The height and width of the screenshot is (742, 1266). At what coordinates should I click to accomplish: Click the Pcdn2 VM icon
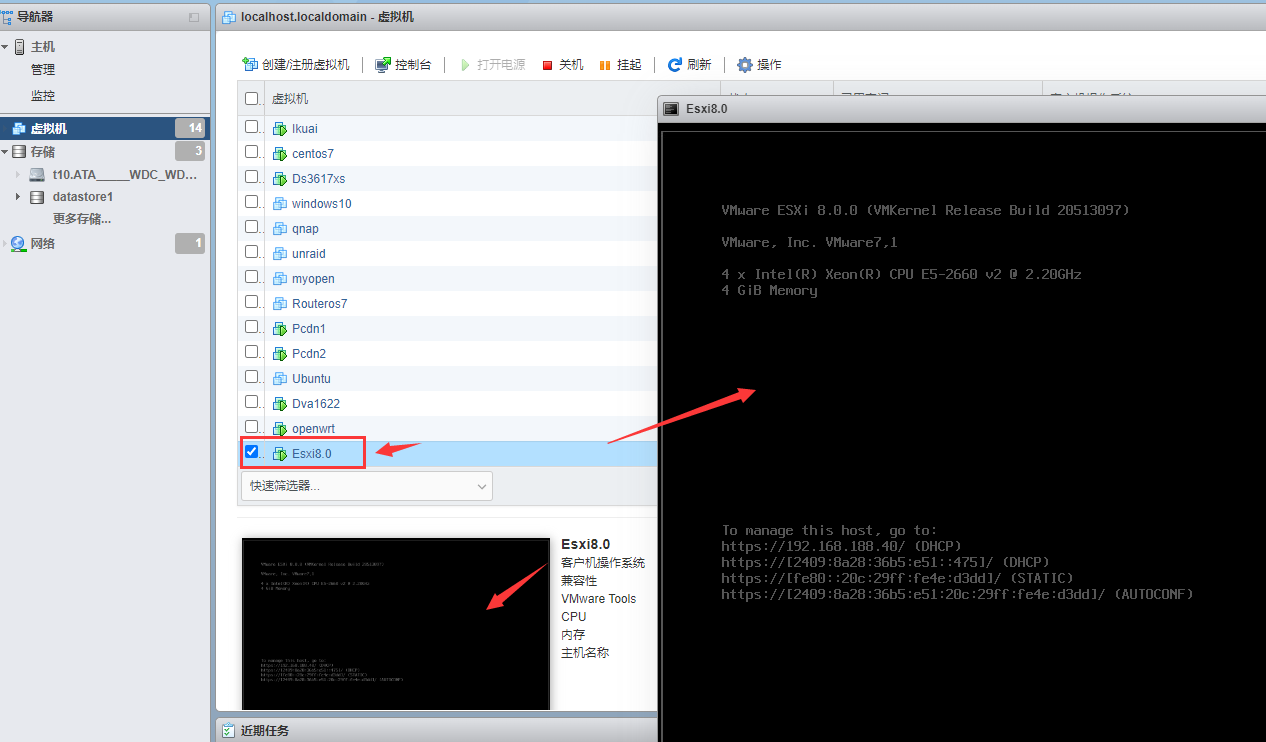pyautogui.click(x=280, y=353)
